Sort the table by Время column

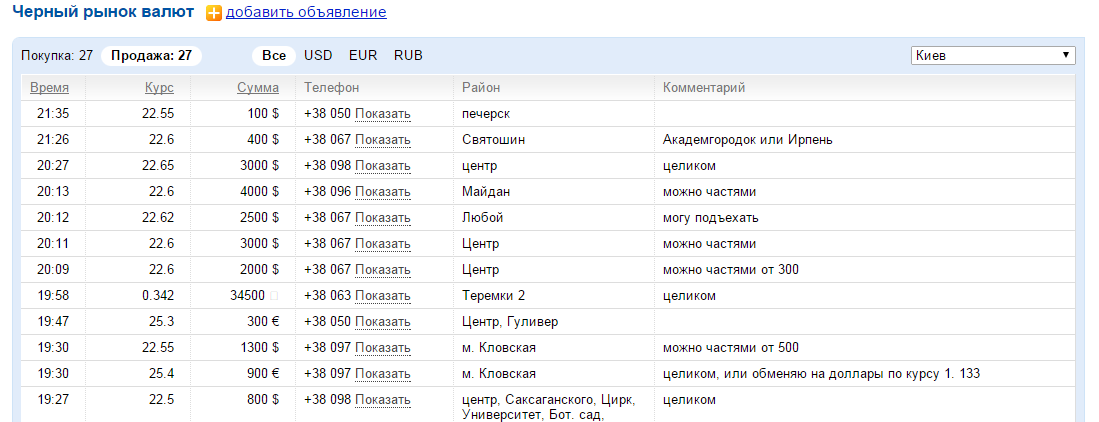point(49,88)
